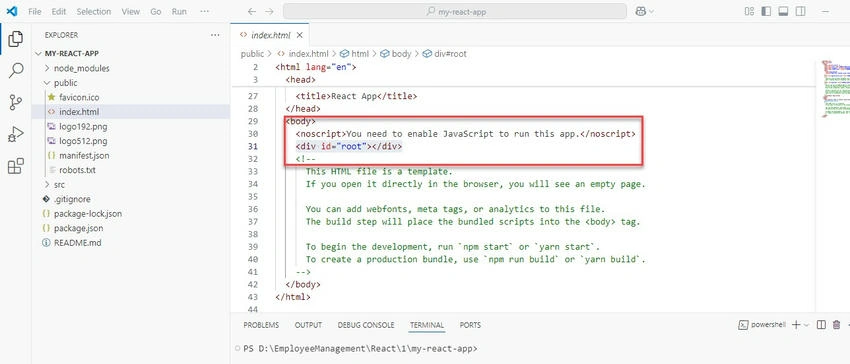Switch to the DEBUG CONSOLE tab
Screen dimensions: 850x364
pyautogui.click(x=366, y=325)
